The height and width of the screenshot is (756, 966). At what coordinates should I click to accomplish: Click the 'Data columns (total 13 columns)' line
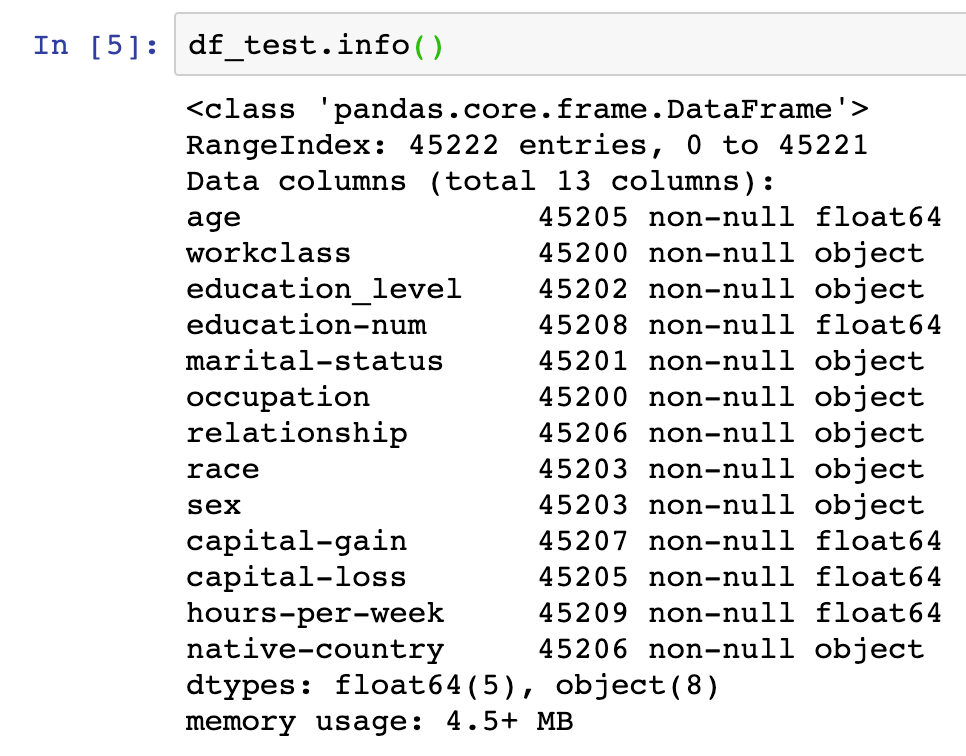coord(481,182)
